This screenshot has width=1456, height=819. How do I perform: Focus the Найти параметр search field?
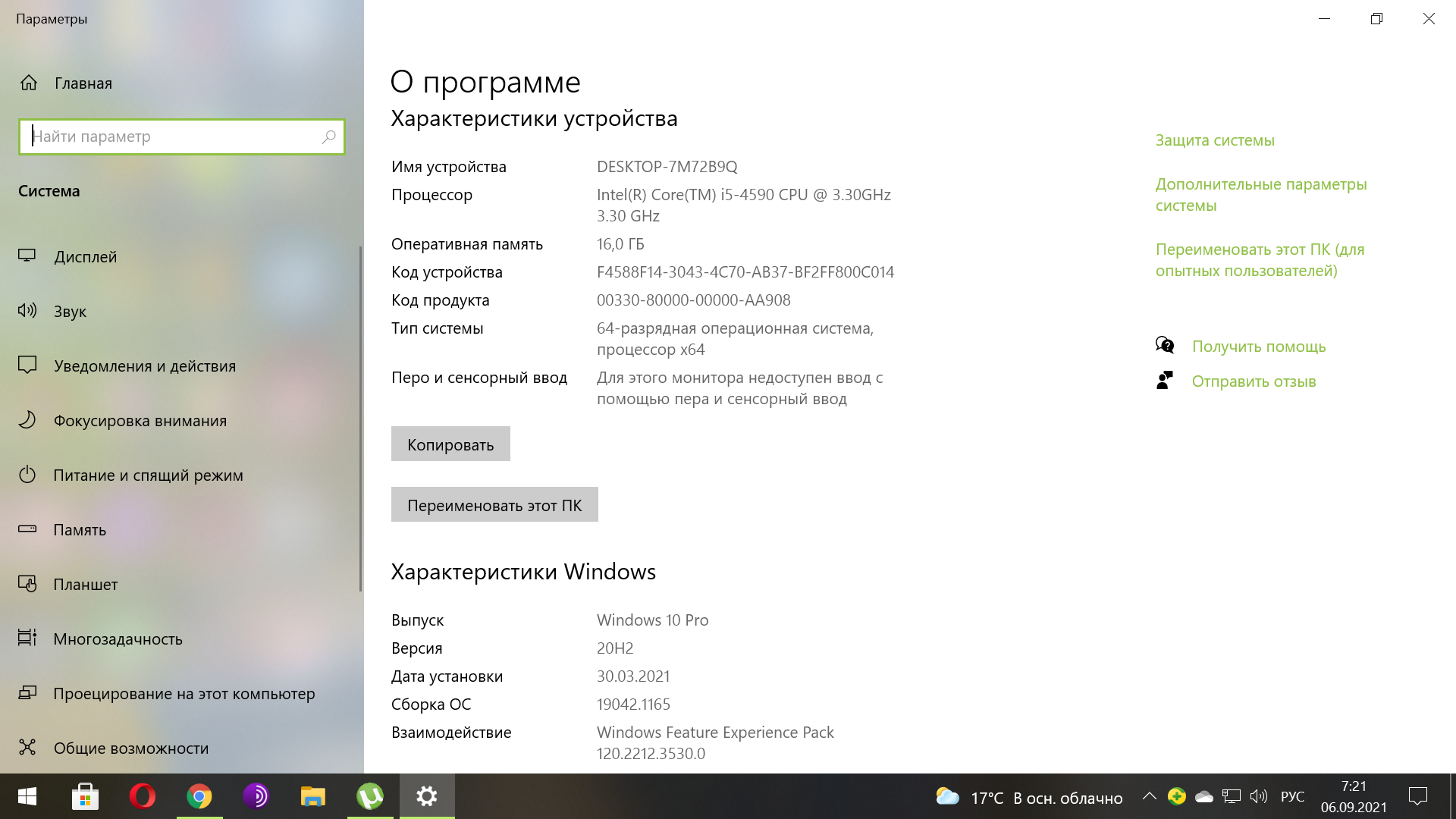tap(181, 136)
